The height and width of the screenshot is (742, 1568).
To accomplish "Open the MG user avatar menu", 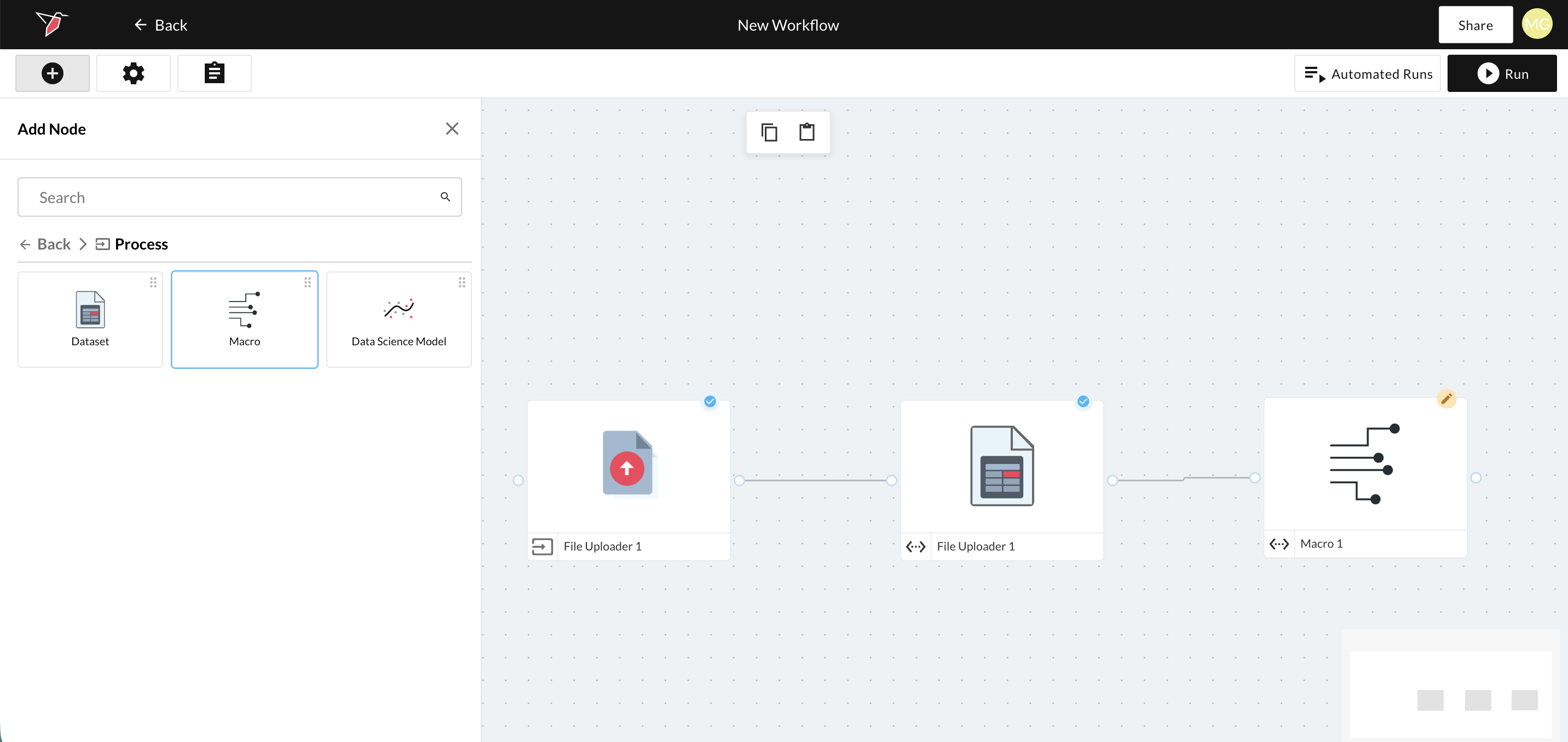I will 1537,24.
